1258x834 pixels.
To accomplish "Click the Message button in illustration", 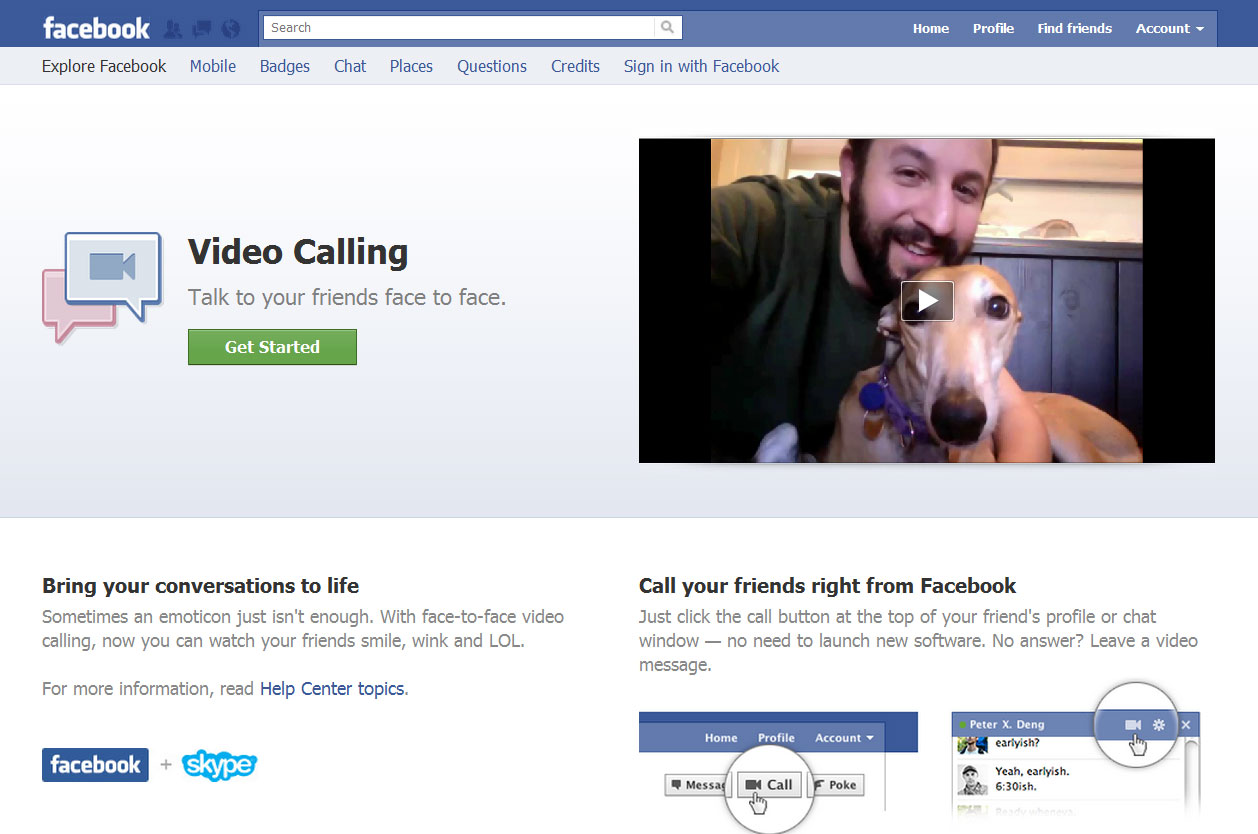I will point(698,785).
